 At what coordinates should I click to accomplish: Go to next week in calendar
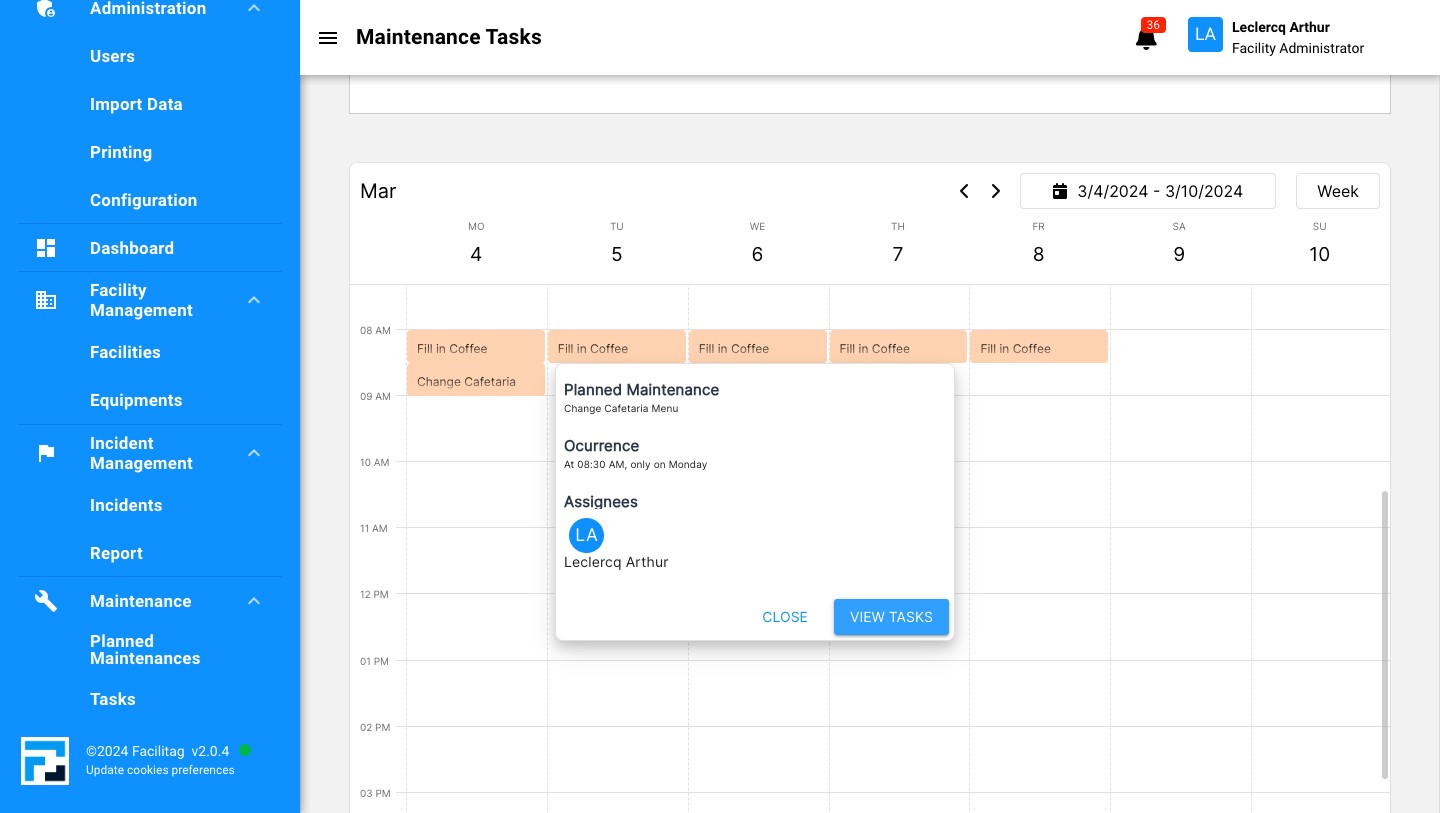996,191
